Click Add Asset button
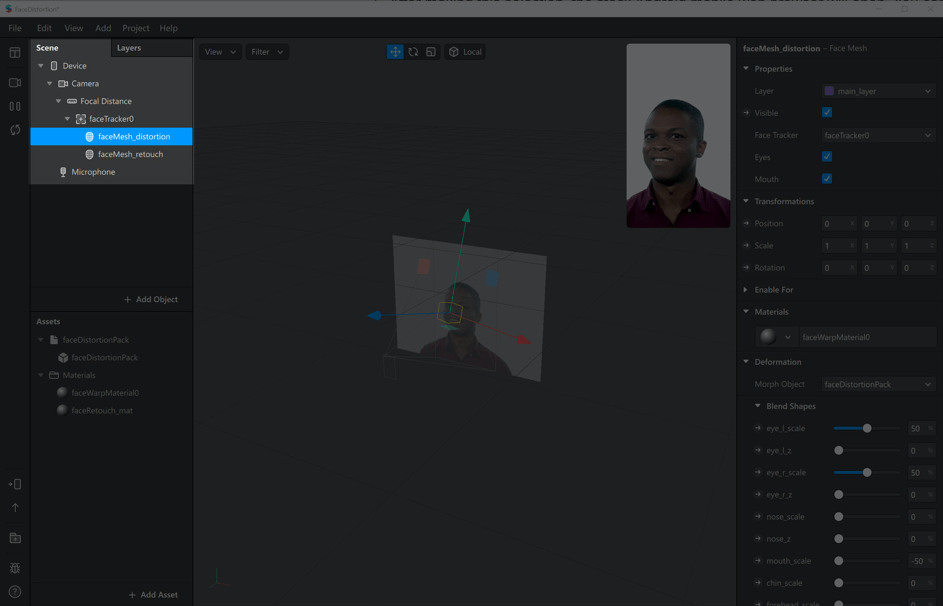 pyautogui.click(x=153, y=595)
